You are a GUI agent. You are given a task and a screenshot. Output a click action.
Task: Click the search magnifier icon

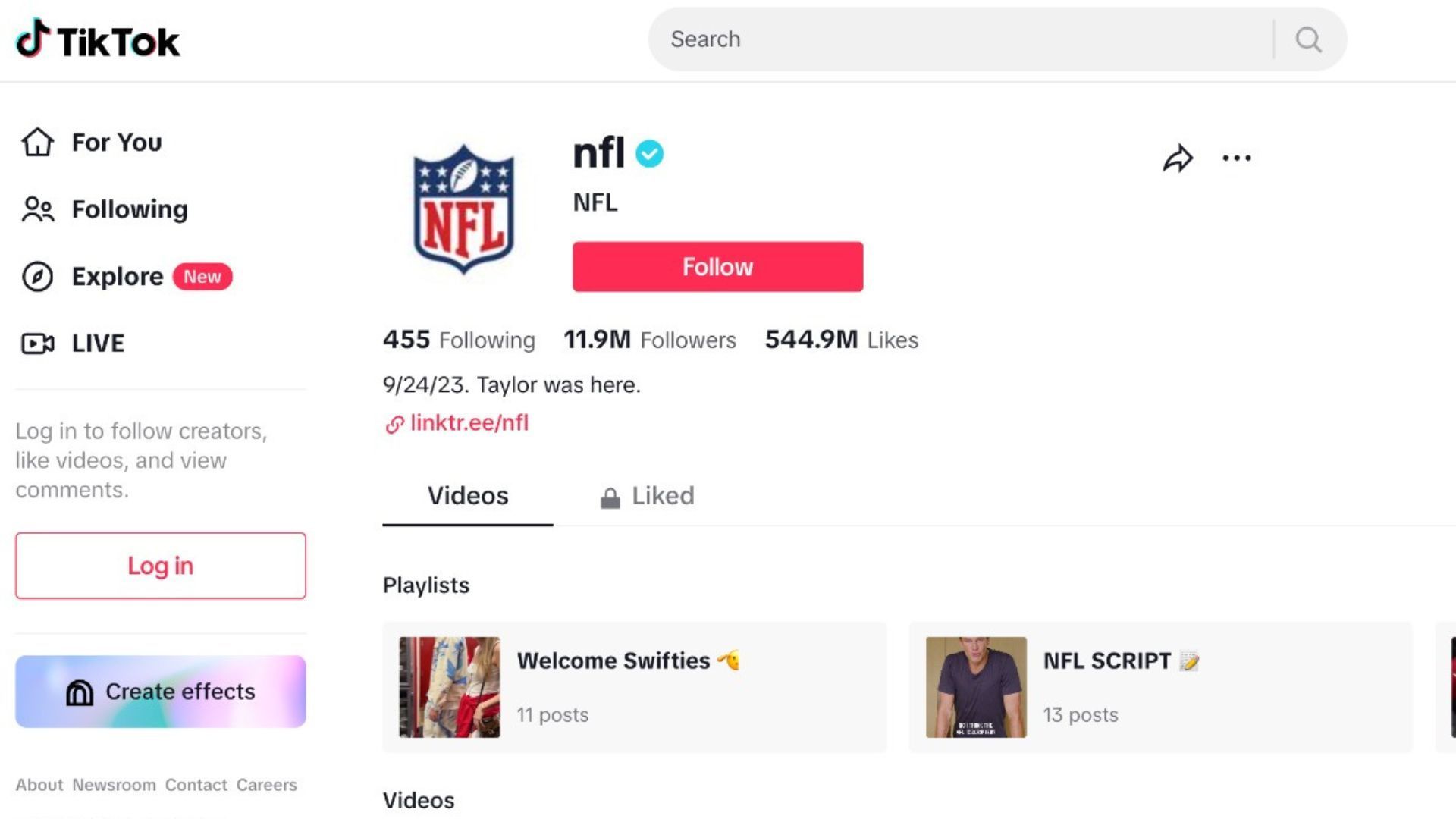point(1308,39)
